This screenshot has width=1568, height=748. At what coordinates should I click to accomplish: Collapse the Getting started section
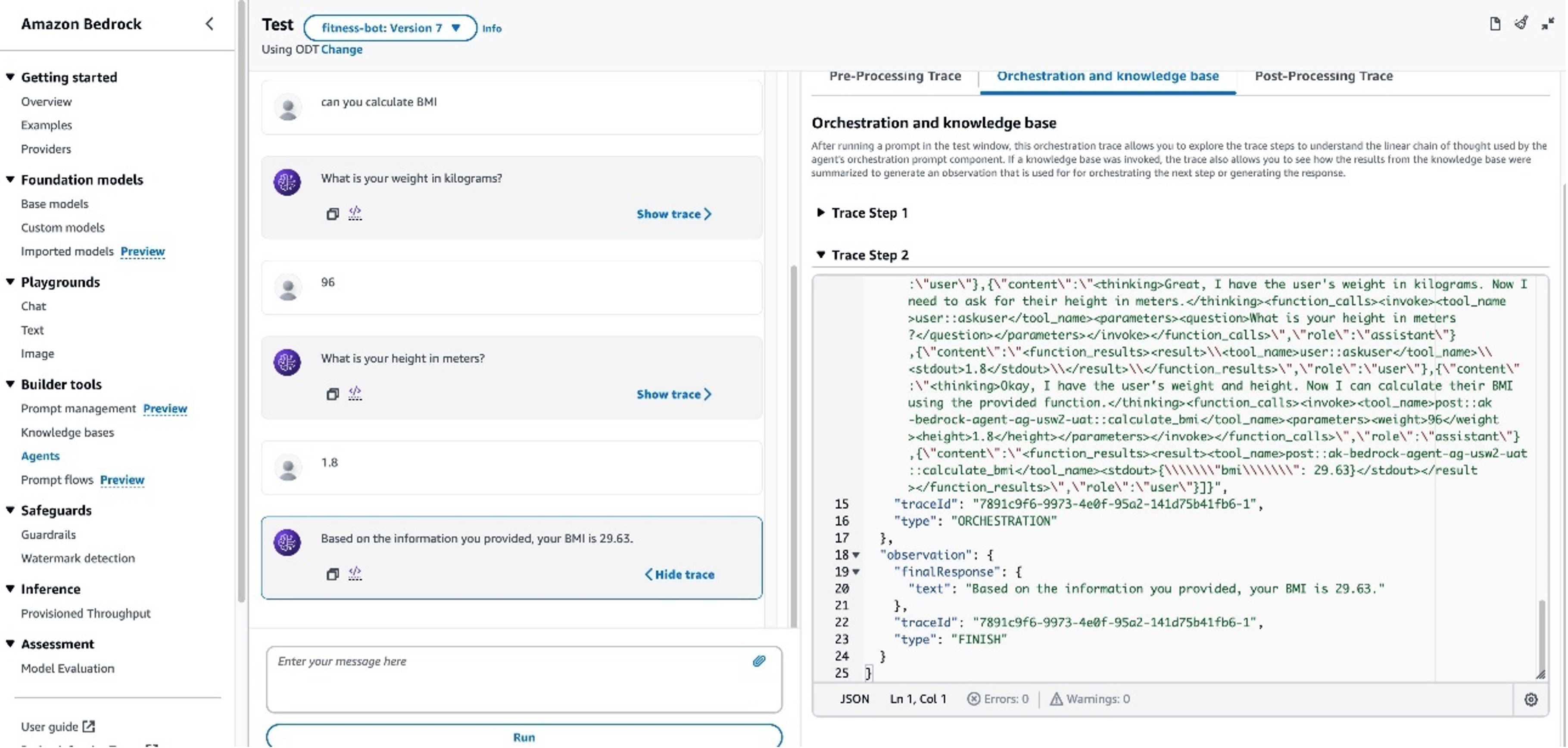point(10,77)
